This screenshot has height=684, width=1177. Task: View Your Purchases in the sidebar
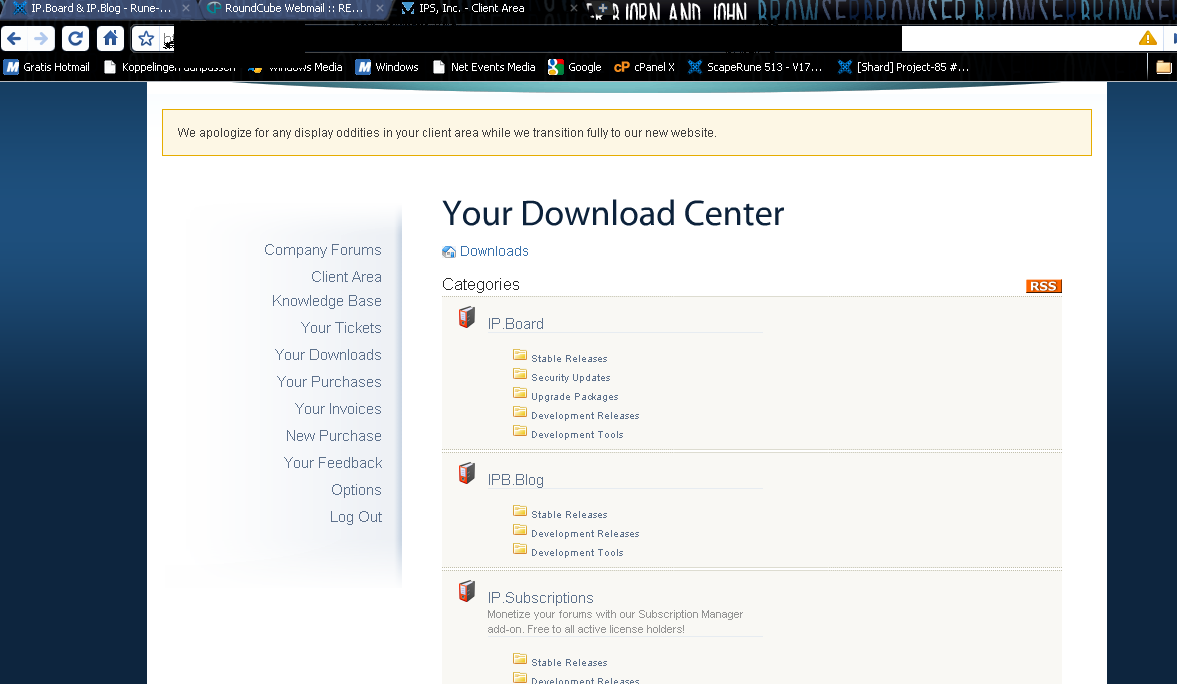click(x=329, y=382)
